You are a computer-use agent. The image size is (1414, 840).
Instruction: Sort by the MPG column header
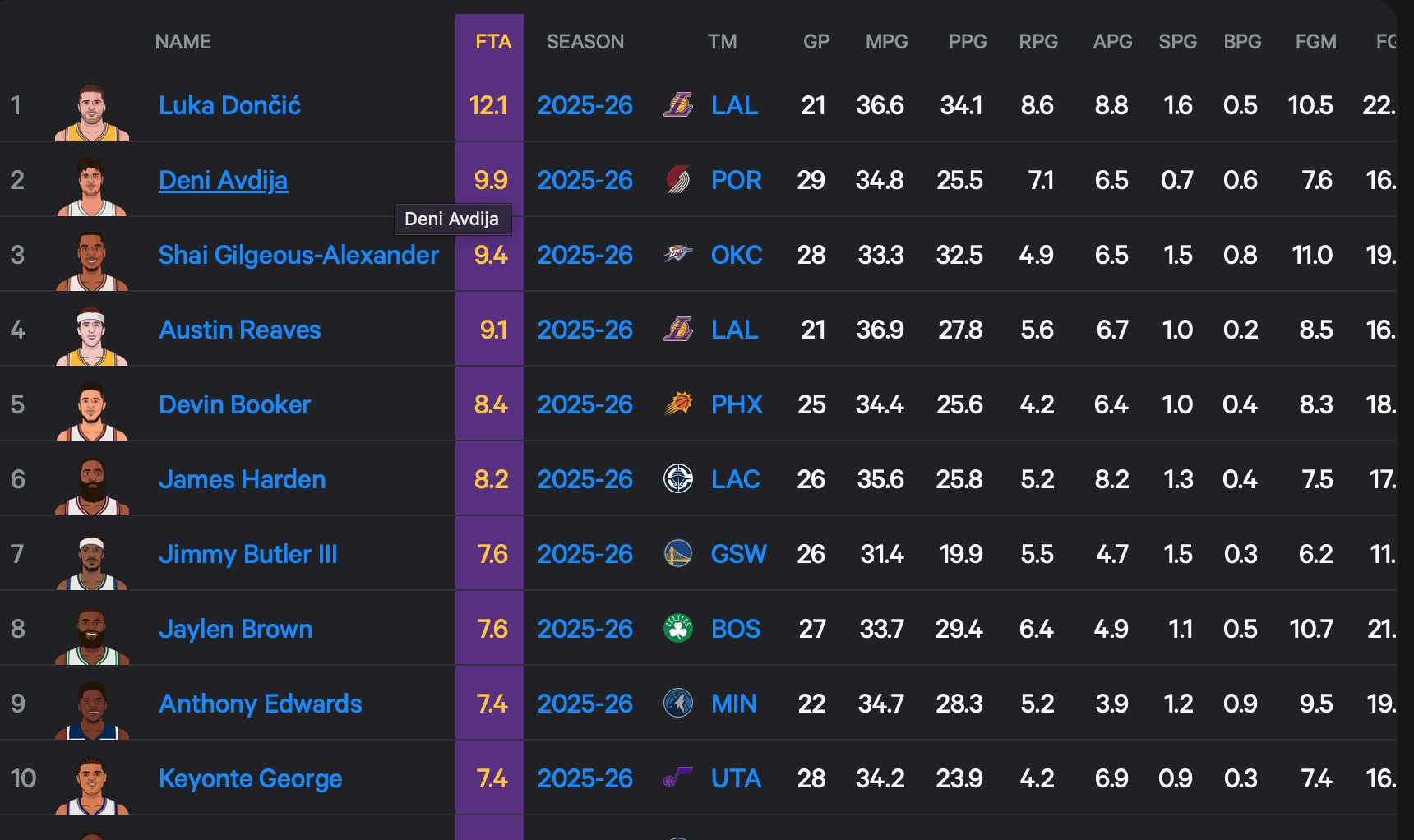pos(886,42)
